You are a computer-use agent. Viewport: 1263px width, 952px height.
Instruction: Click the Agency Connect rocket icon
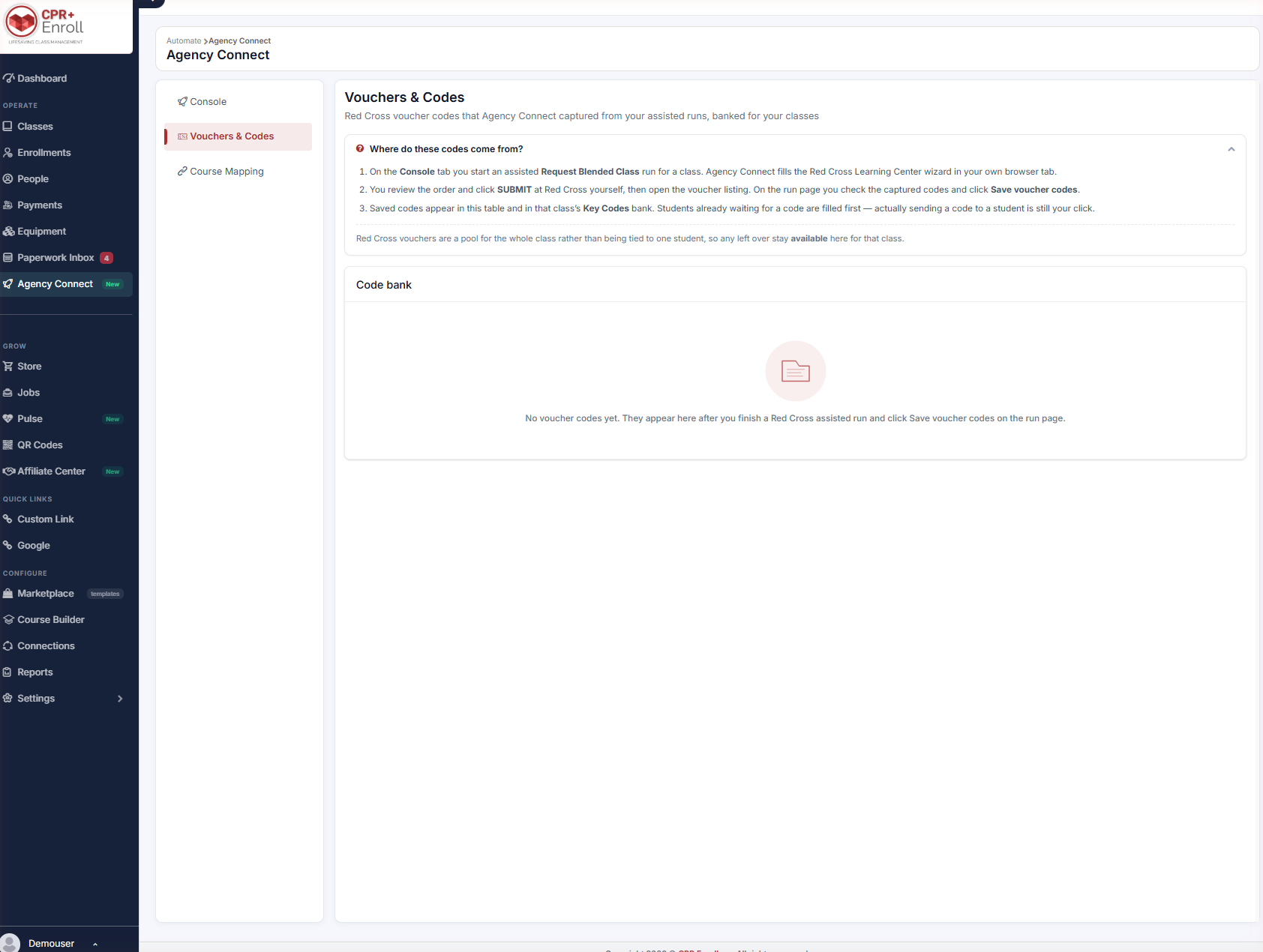click(7, 283)
